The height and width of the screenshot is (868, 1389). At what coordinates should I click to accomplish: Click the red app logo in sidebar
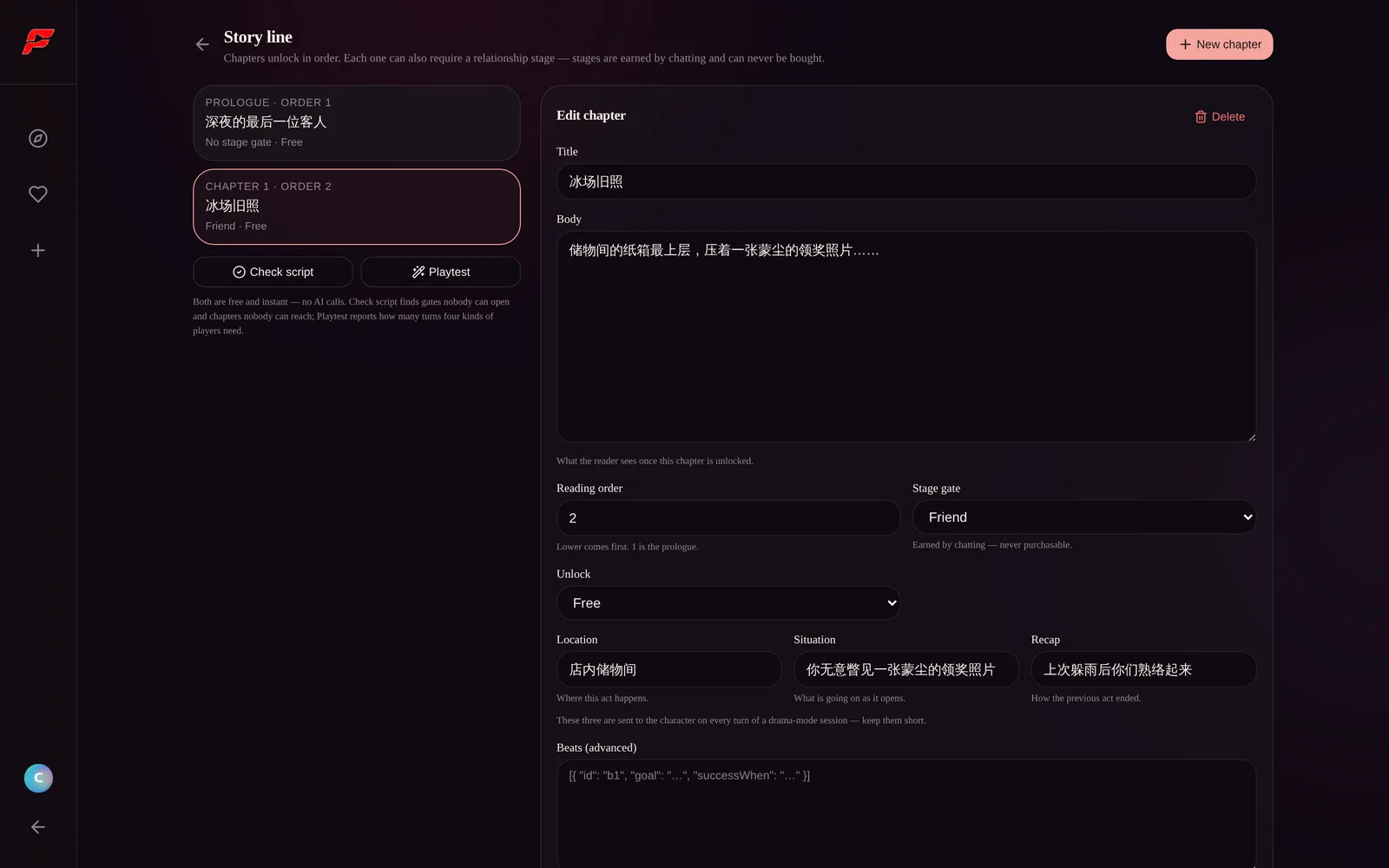pos(38,41)
